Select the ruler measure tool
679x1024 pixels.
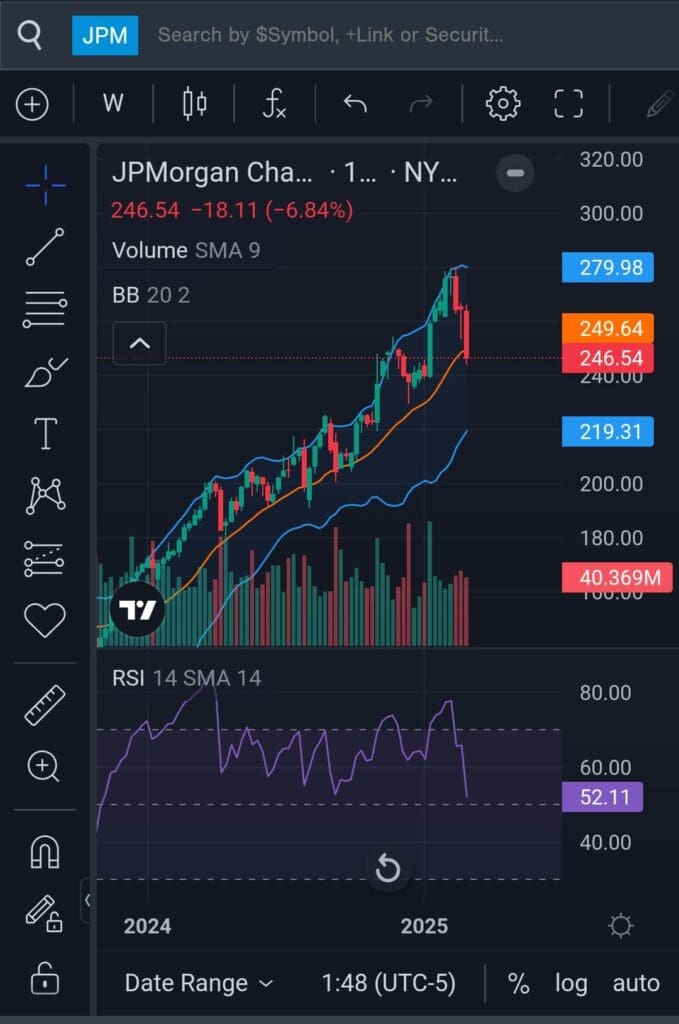tap(45, 705)
